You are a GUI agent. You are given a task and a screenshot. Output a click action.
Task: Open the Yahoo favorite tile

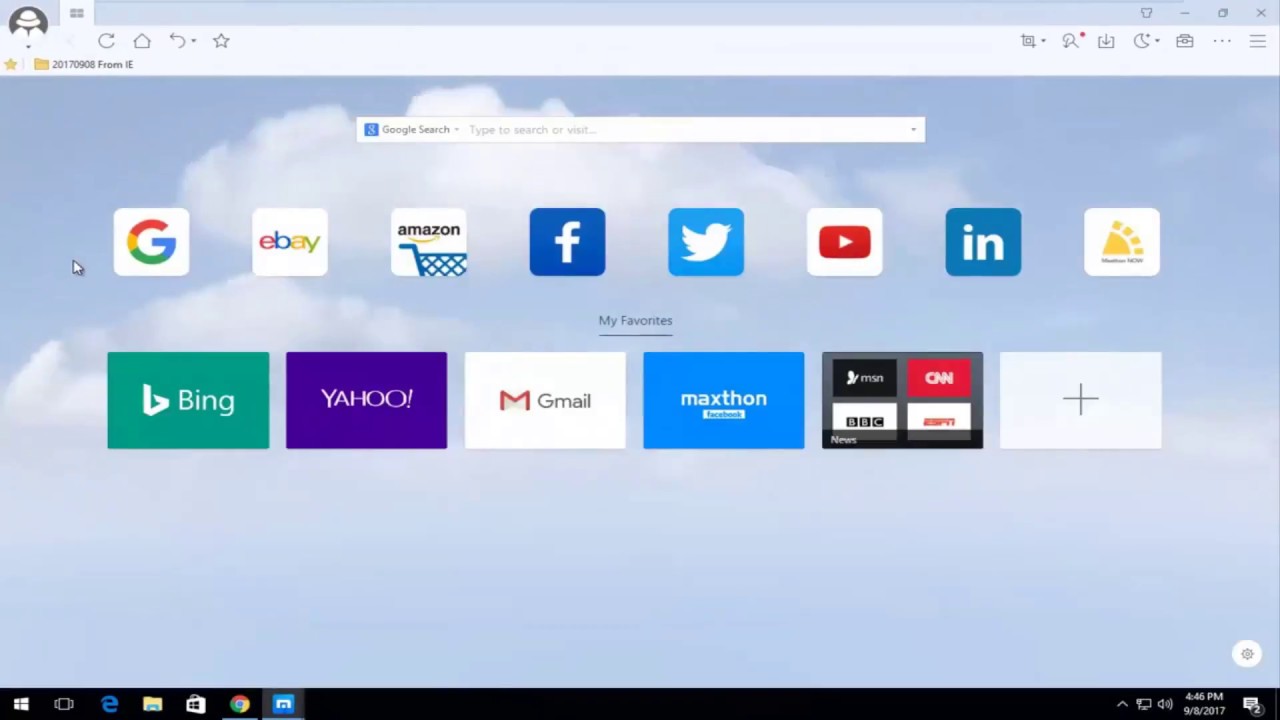[366, 400]
